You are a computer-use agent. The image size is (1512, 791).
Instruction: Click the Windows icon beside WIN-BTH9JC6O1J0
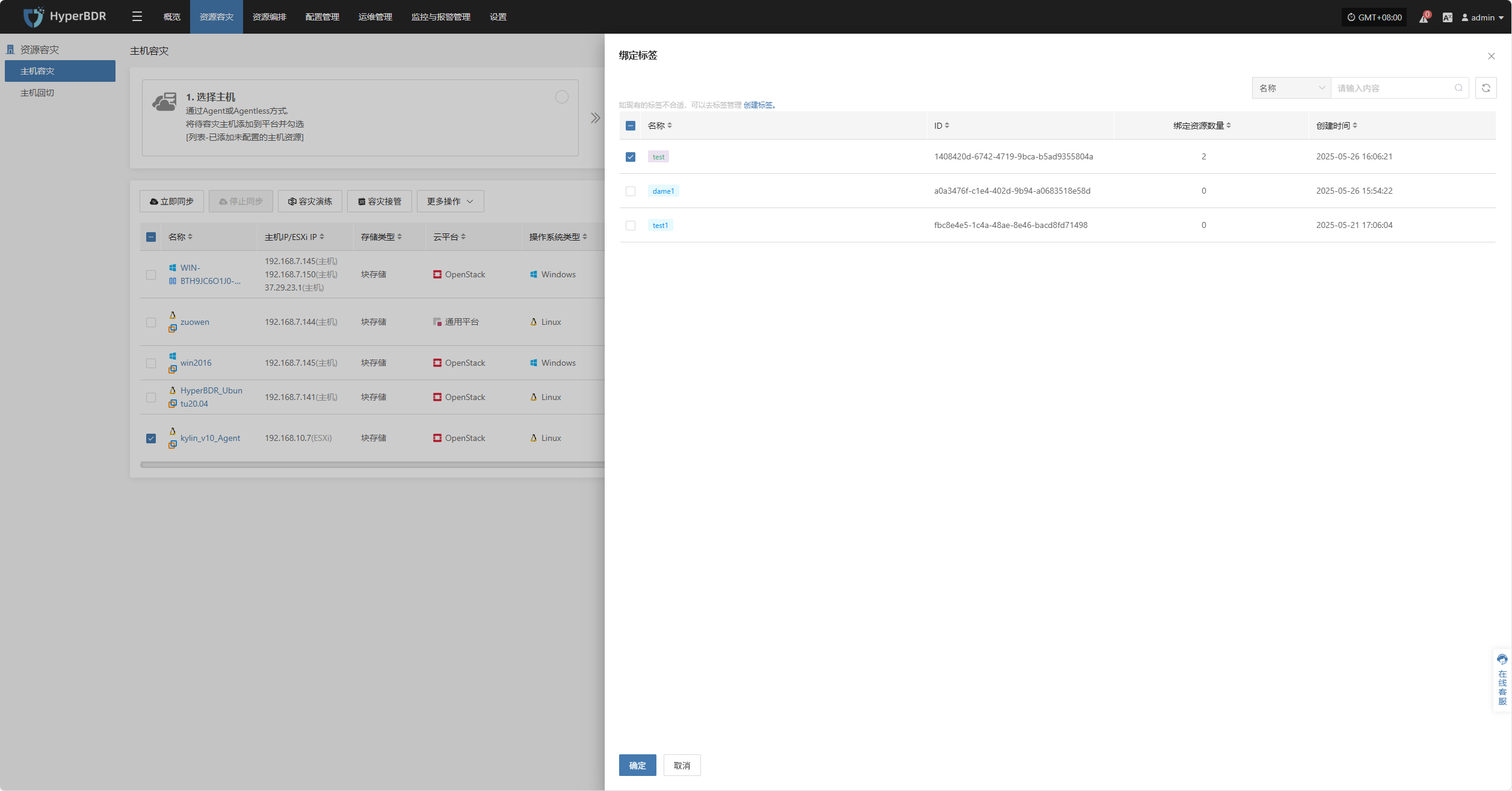tap(173, 268)
